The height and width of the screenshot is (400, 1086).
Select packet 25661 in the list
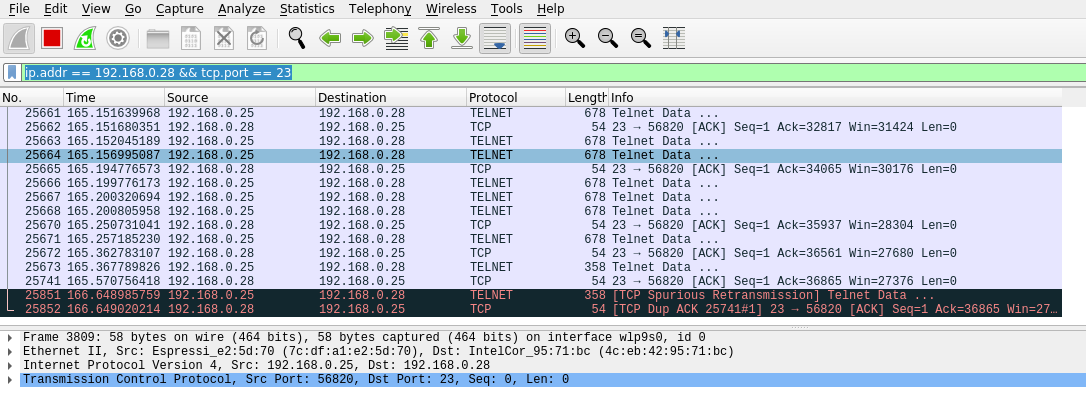[531, 113]
